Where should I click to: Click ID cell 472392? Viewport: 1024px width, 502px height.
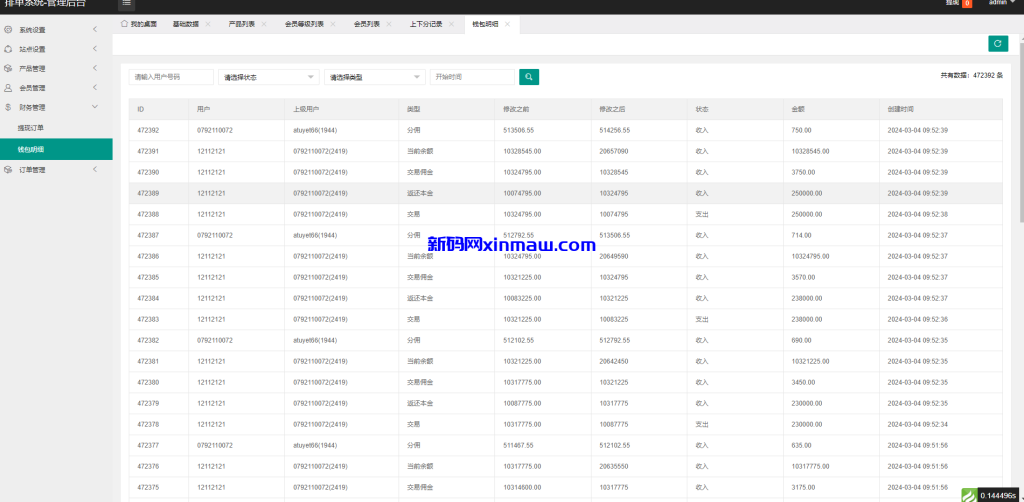point(148,131)
